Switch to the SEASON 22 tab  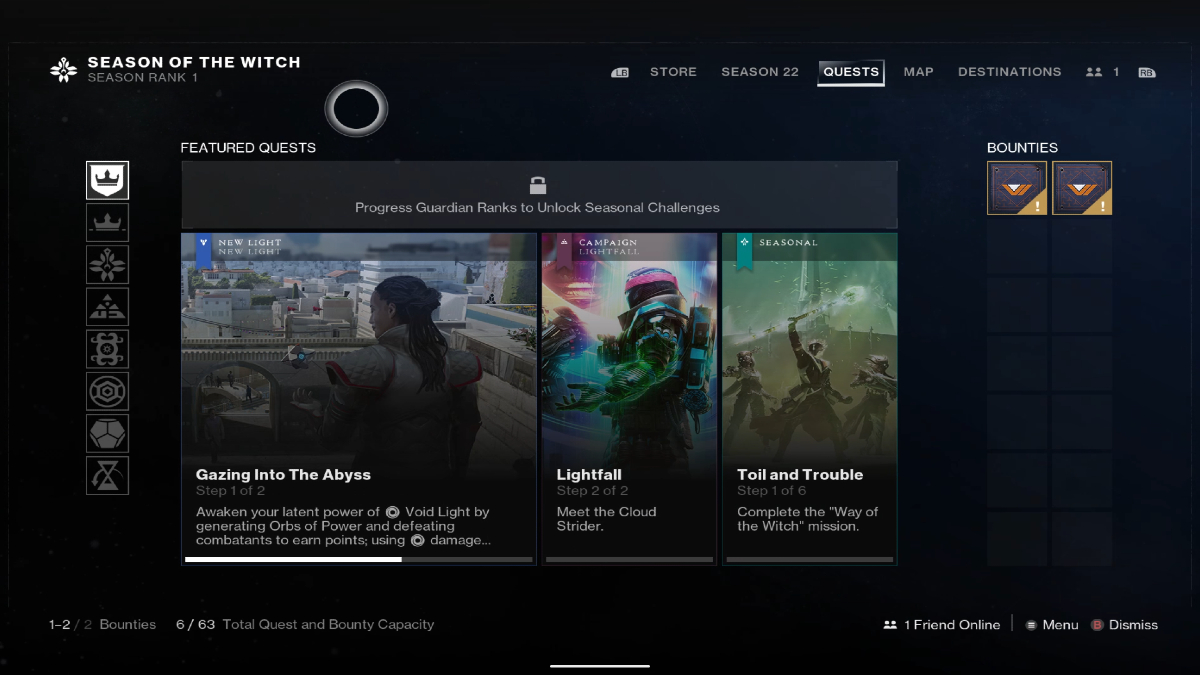tap(760, 71)
